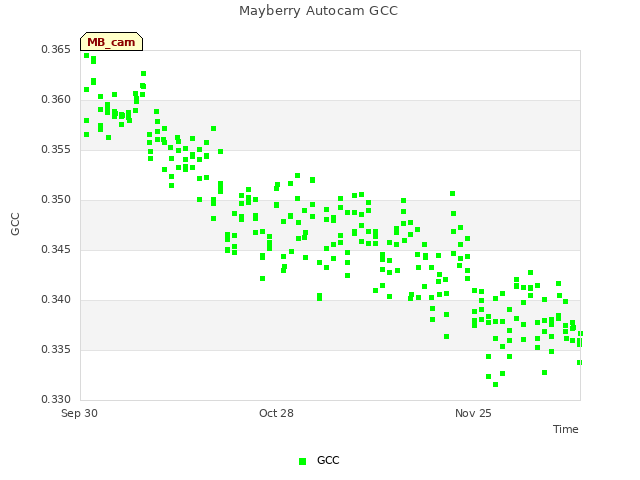Click the Oct 28 axis label

tap(276, 413)
